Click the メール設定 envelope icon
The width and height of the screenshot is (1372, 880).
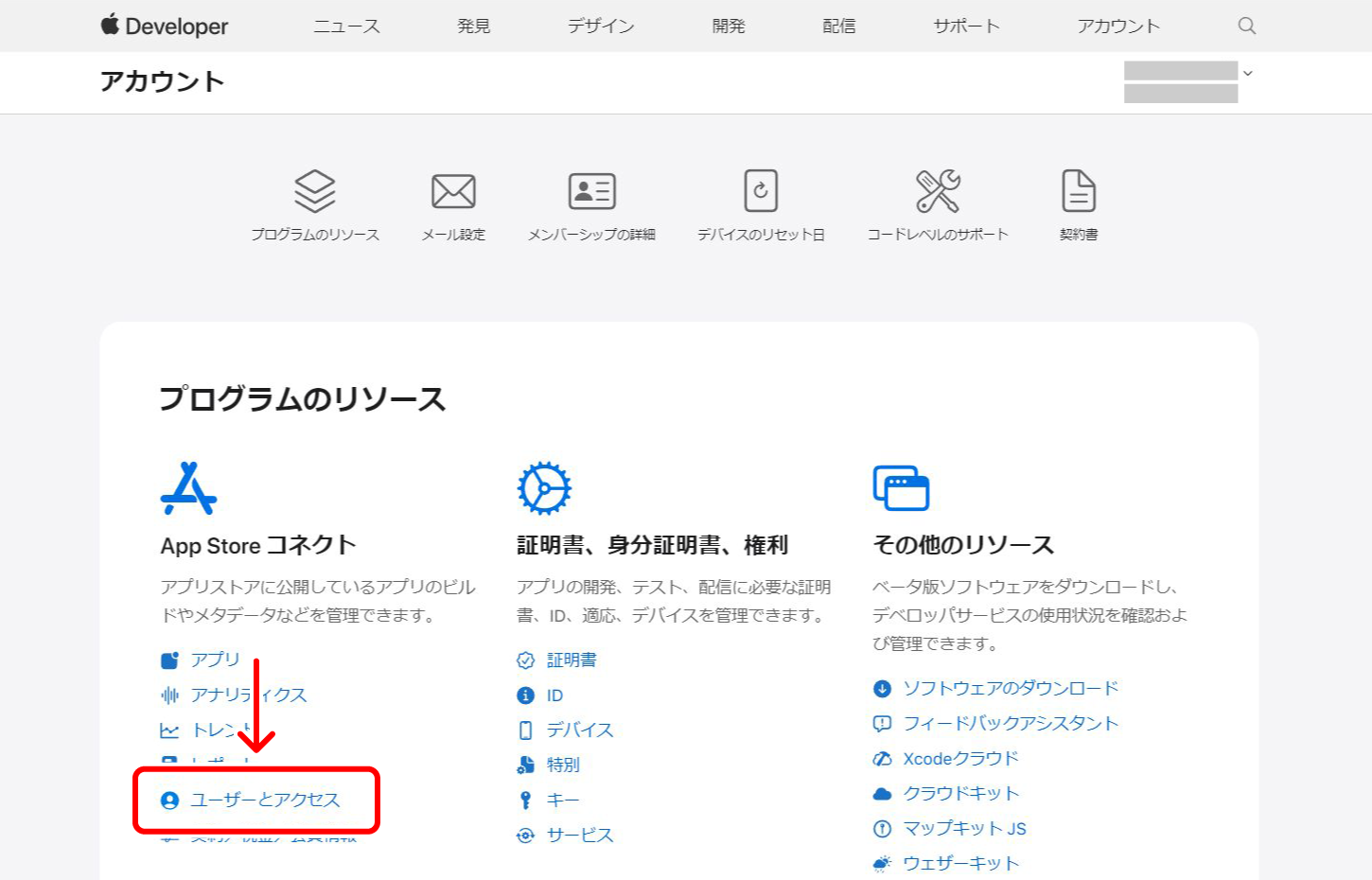tap(453, 192)
